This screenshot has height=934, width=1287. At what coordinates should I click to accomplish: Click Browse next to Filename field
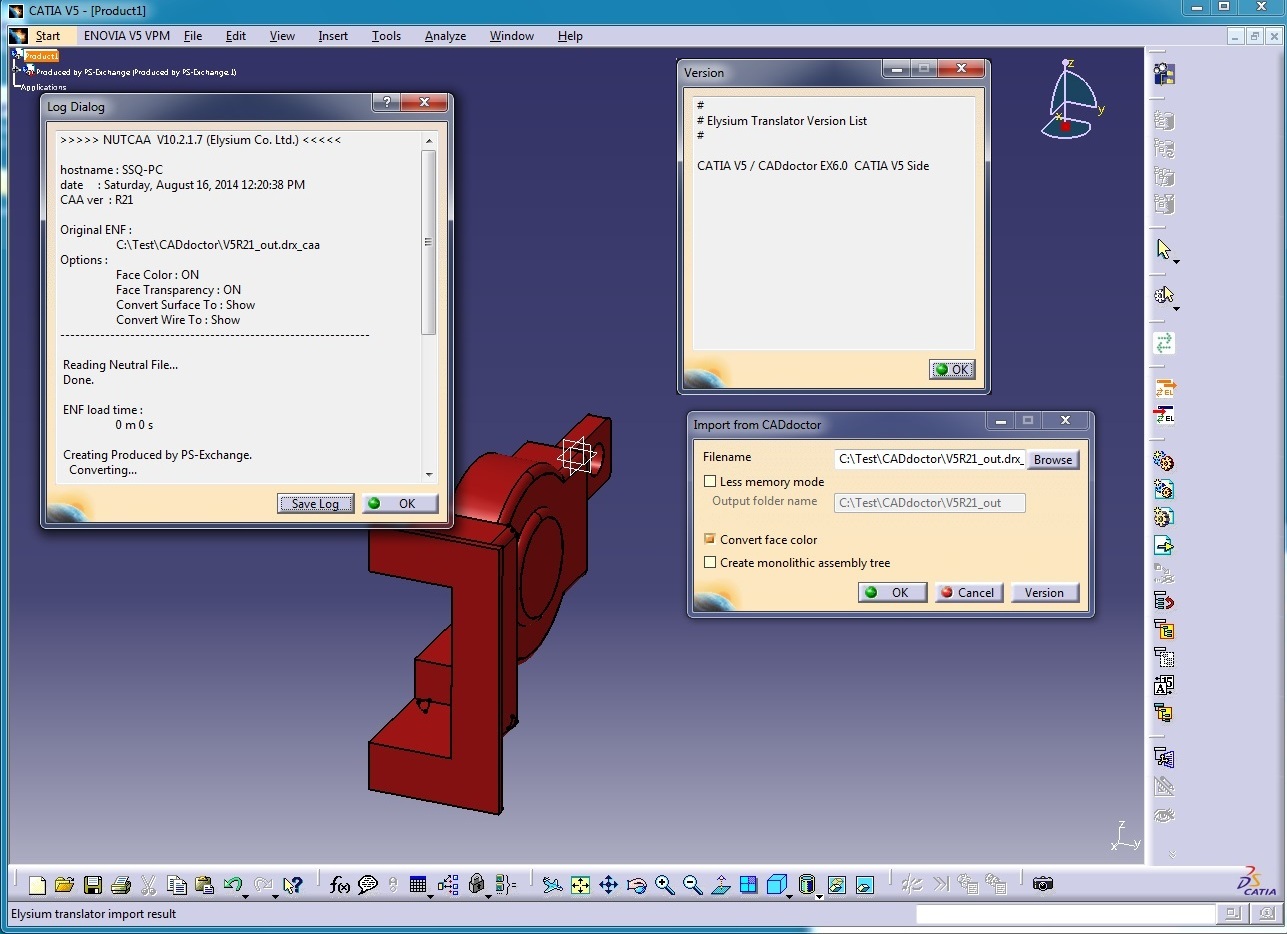coord(1052,460)
